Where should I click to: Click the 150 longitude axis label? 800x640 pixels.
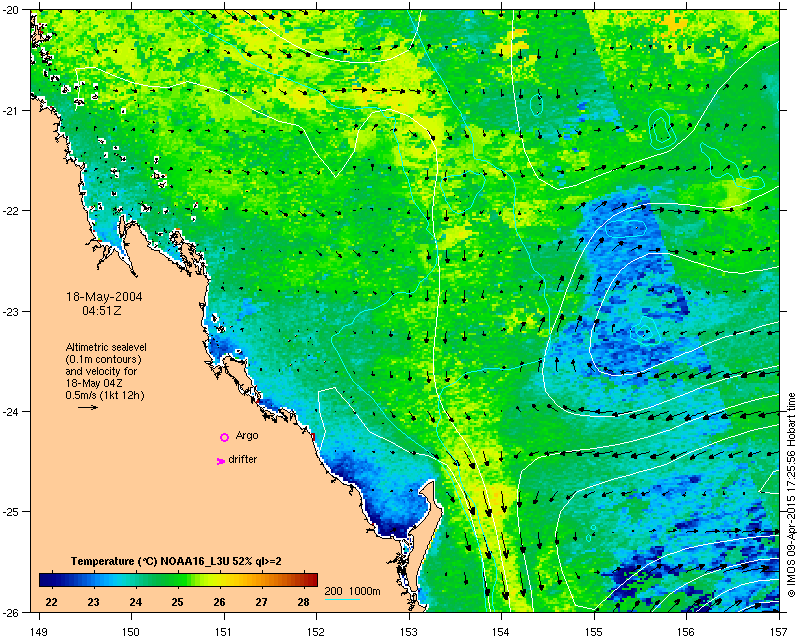pyautogui.click(x=131, y=632)
